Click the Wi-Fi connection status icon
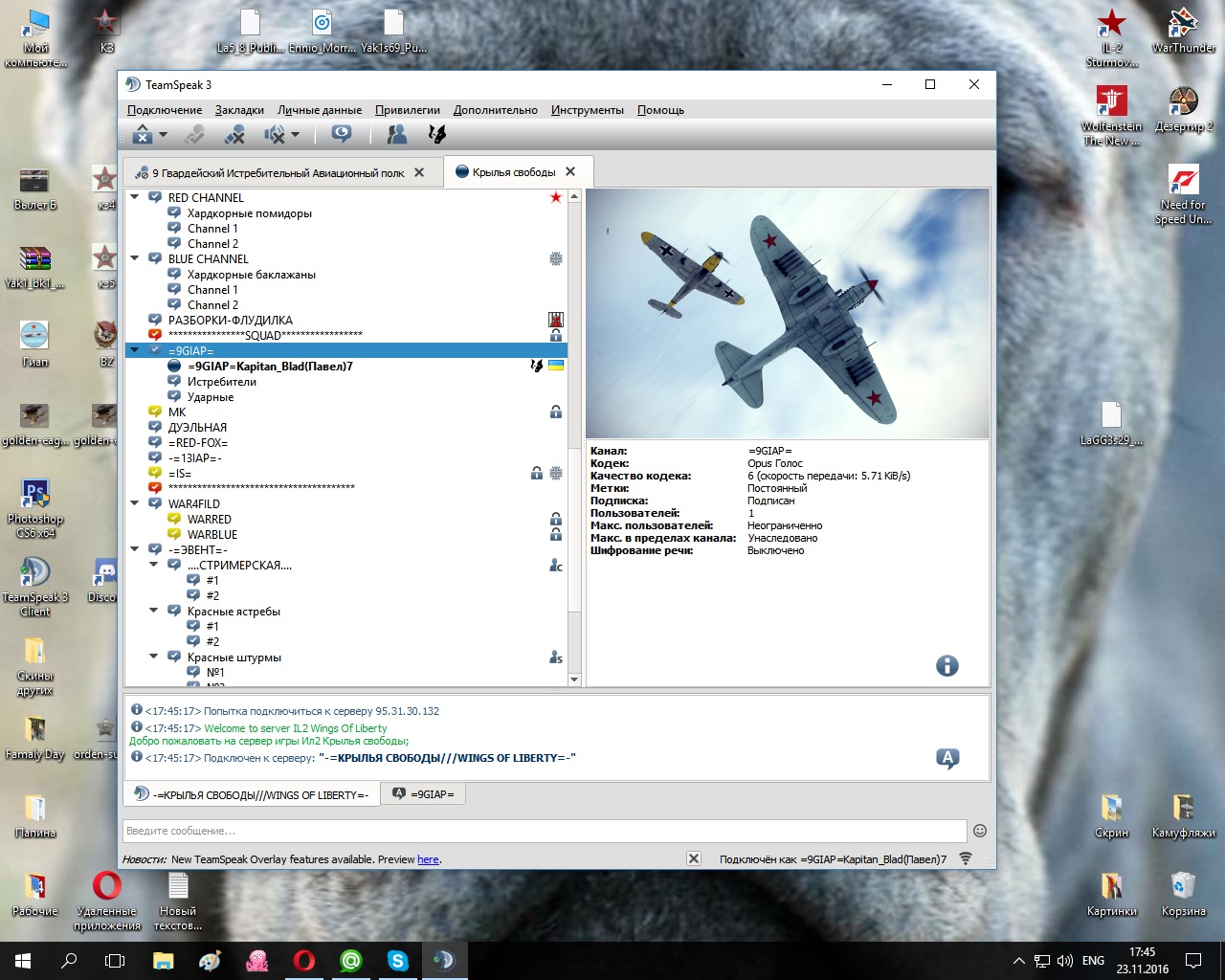This screenshot has height=980, width=1225. [x=966, y=858]
